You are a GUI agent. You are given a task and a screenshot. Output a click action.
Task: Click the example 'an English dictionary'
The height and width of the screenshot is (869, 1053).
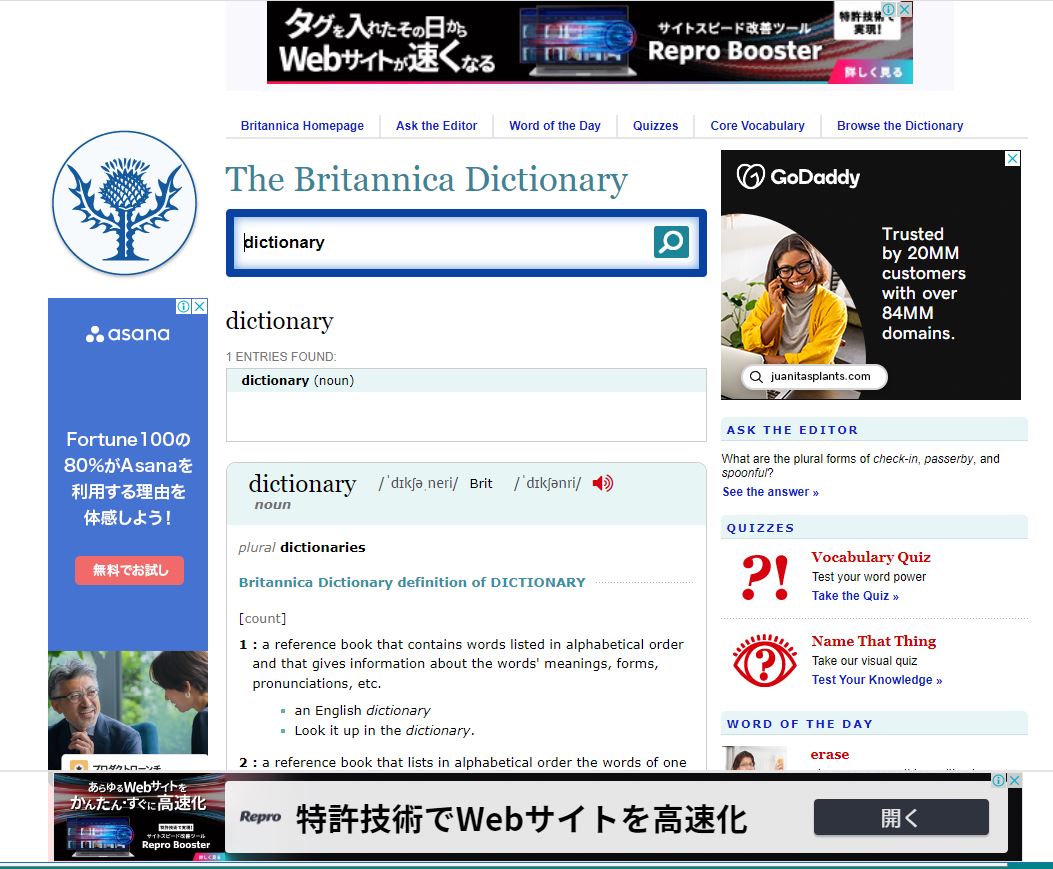[362, 711]
